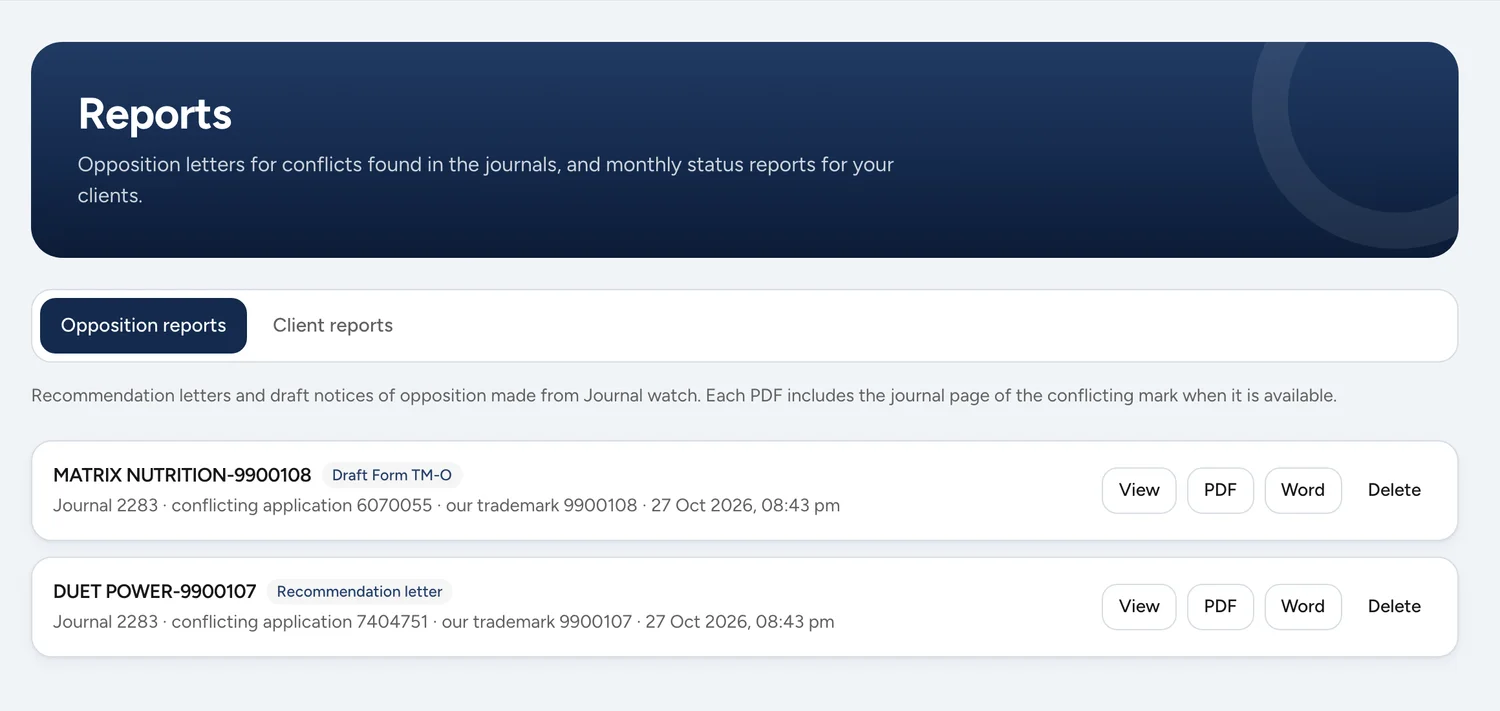Download PDF for MATRIX NUTRITION-9900108
This screenshot has width=1500, height=711.
tap(1220, 490)
